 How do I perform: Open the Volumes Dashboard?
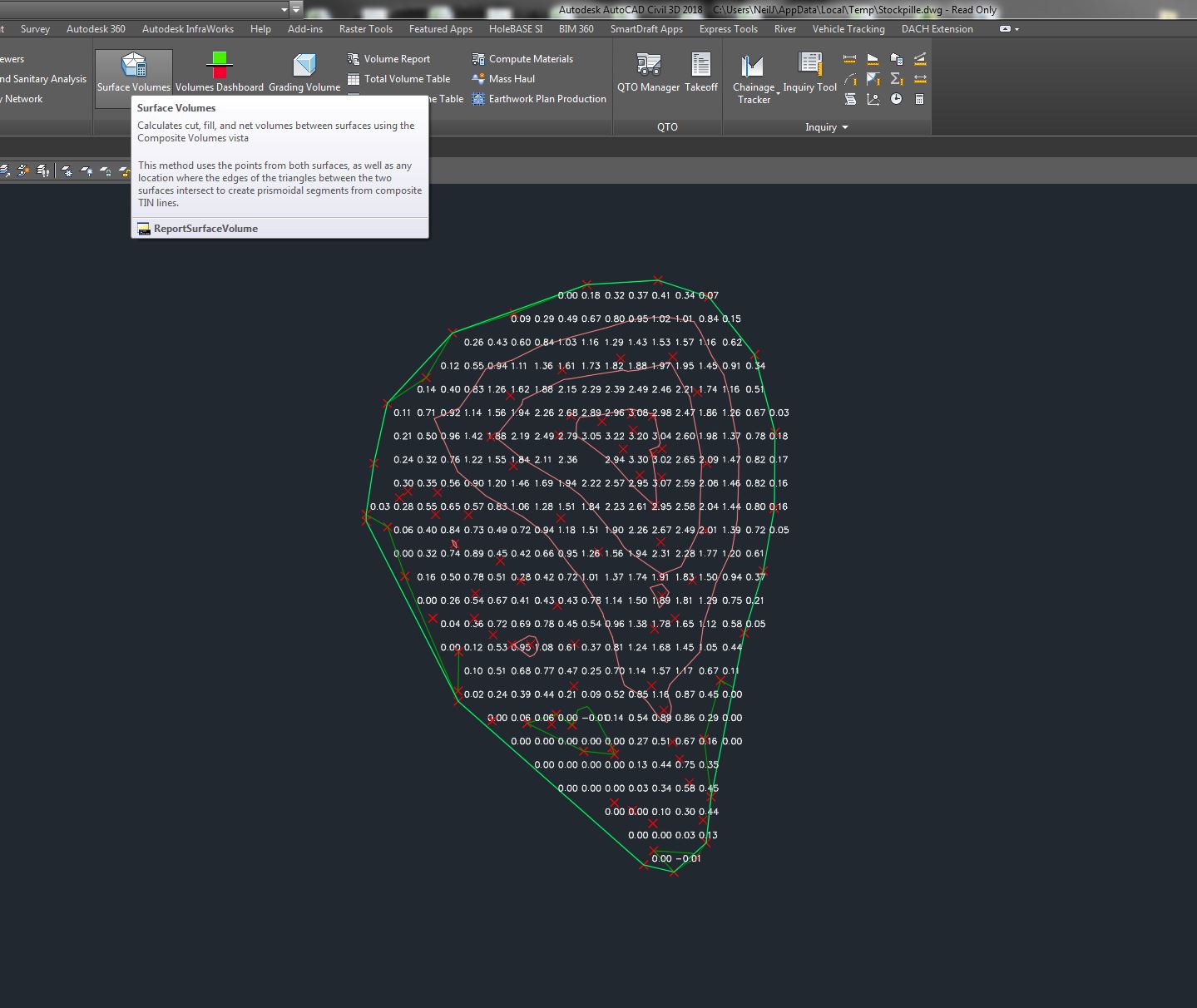click(219, 67)
